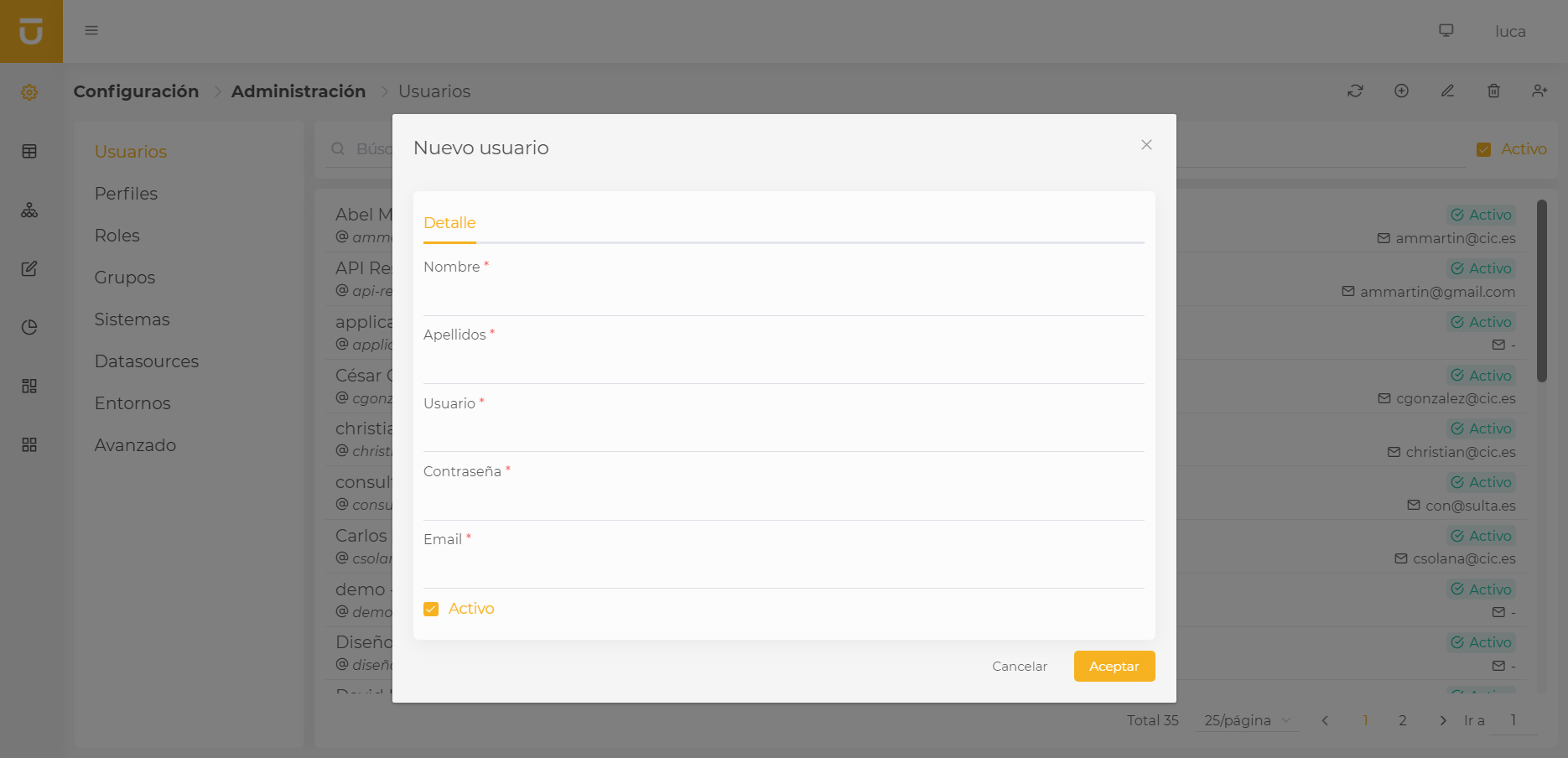Click the refresh icon in the toolbar
This screenshot has width=1568, height=758.
(1355, 91)
